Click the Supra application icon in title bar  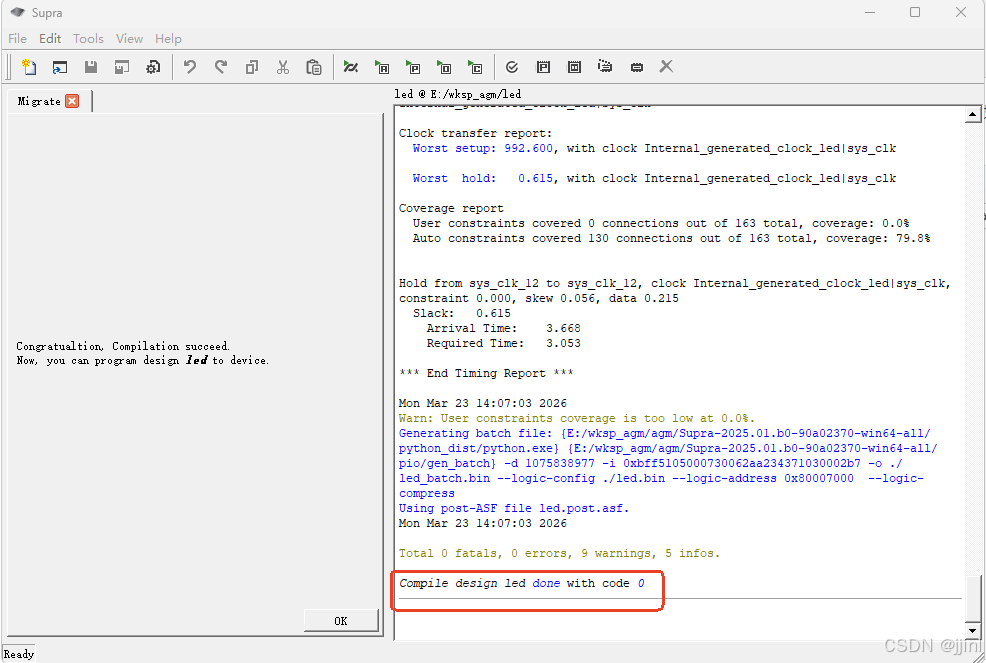point(18,12)
